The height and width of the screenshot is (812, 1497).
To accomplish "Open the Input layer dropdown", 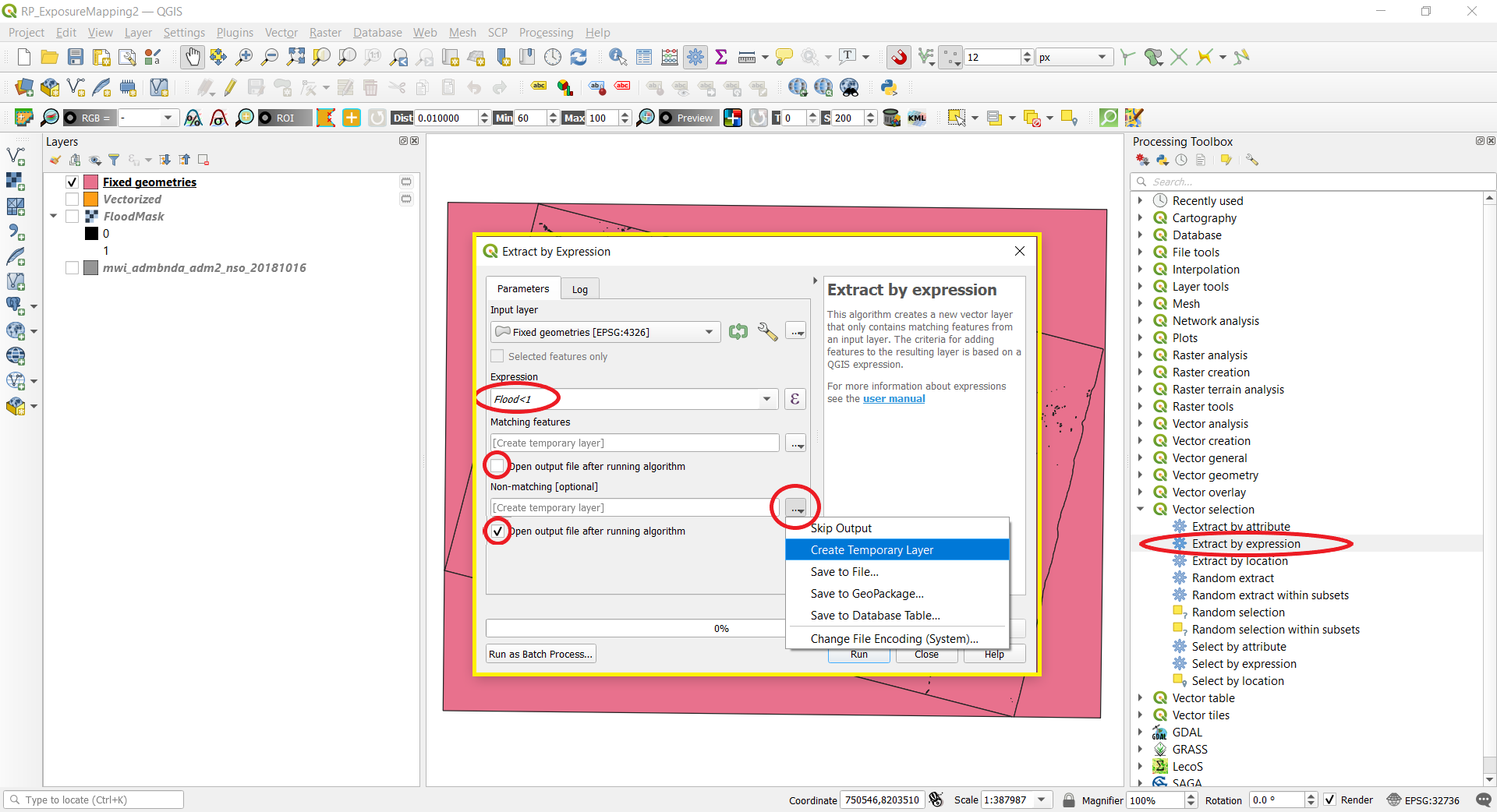I will [x=706, y=332].
